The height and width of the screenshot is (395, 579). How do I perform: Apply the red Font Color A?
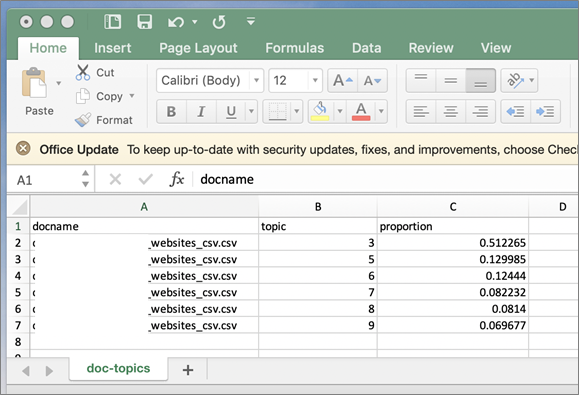(x=361, y=111)
